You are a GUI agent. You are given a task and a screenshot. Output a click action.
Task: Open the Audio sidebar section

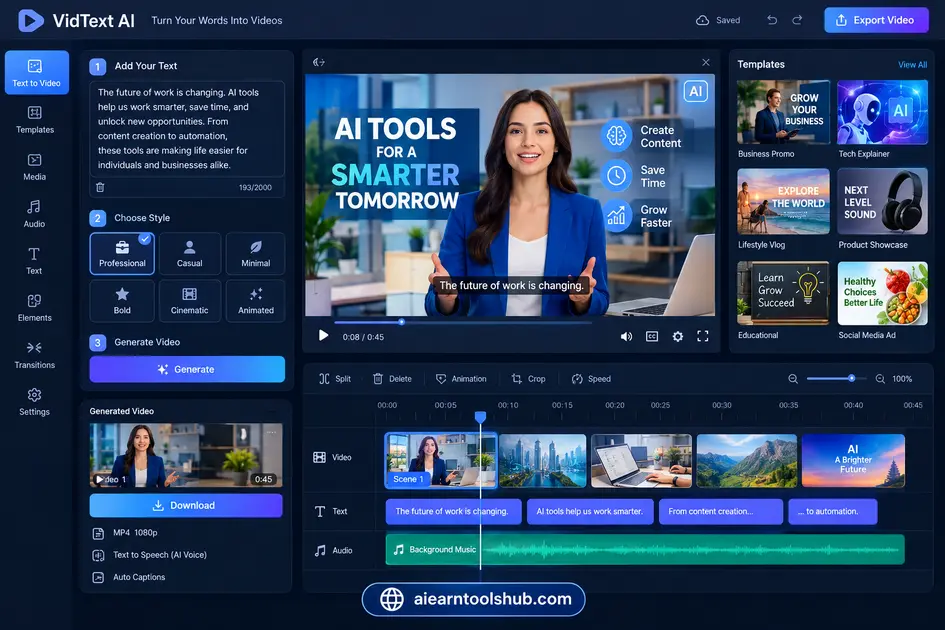pyautogui.click(x=34, y=213)
